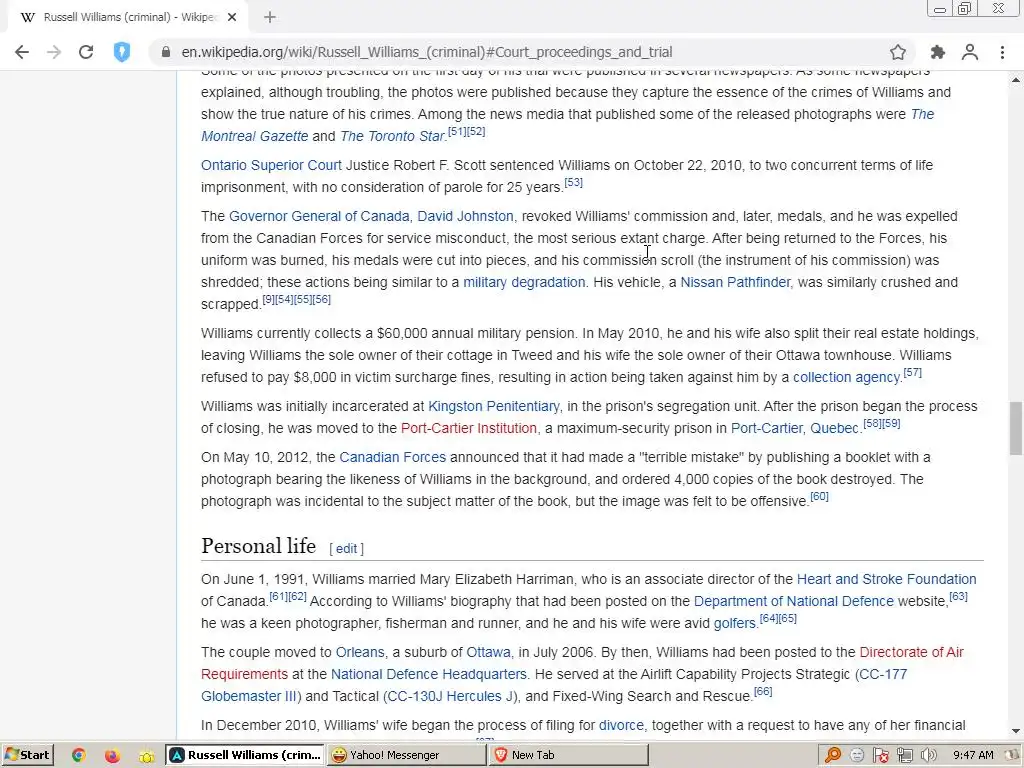Screen dimensions: 1024x768
Task: Open citation [53] reference
Action: 573,183
